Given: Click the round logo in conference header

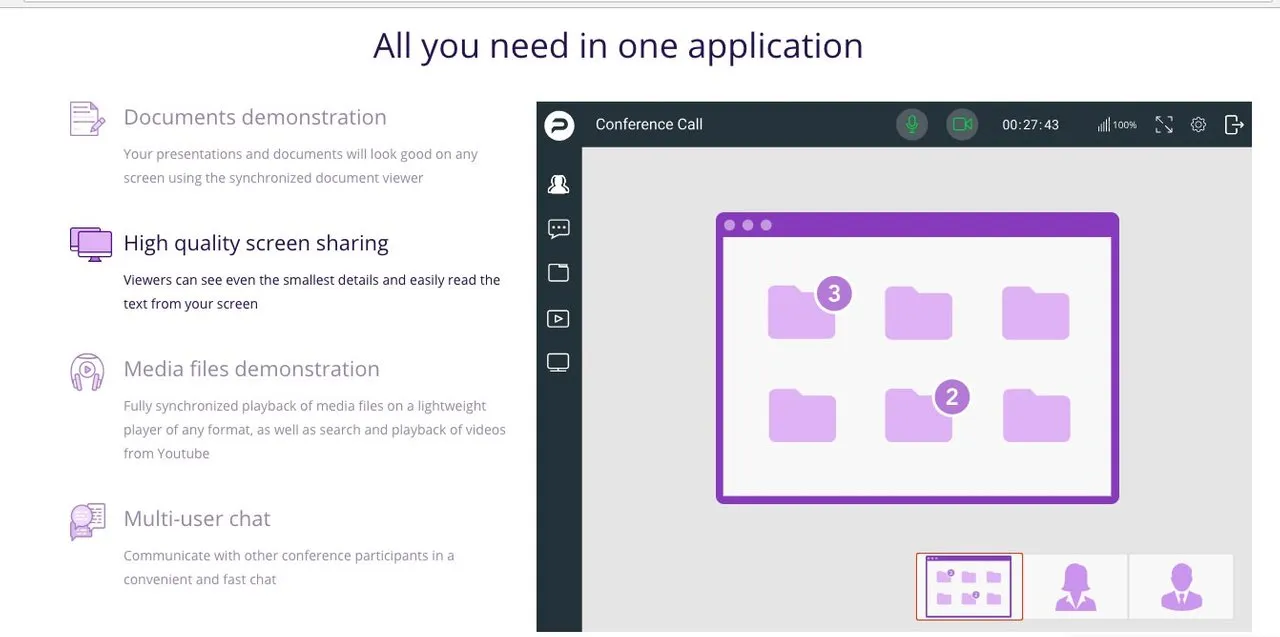Looking at the screenshot, I should [559, 125].
